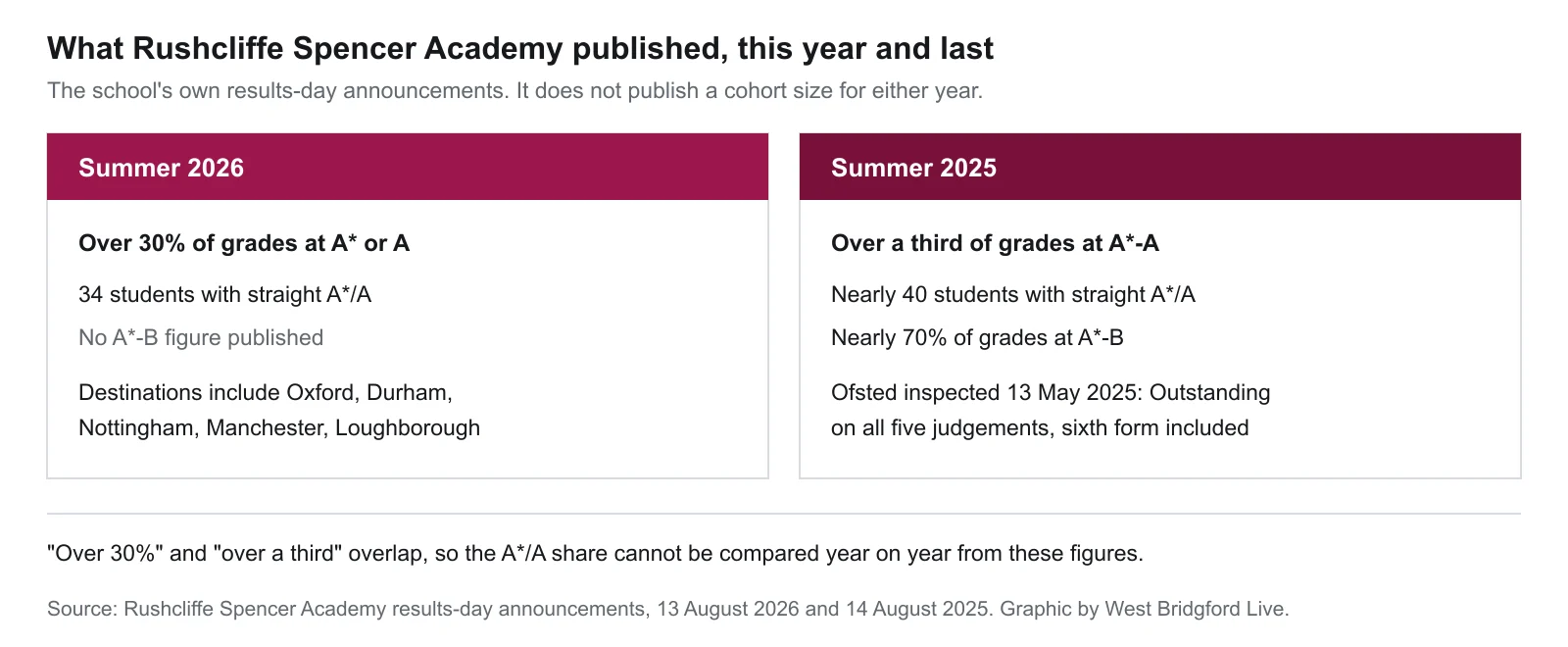Click the "Graphic by West Bridgford Live" credit
Viewport: 1568px width, 647px height.
point(1144,609)
